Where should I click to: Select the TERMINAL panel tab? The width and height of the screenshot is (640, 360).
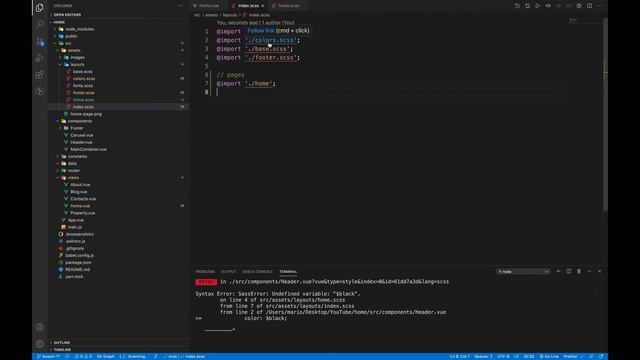click(288, 271)
